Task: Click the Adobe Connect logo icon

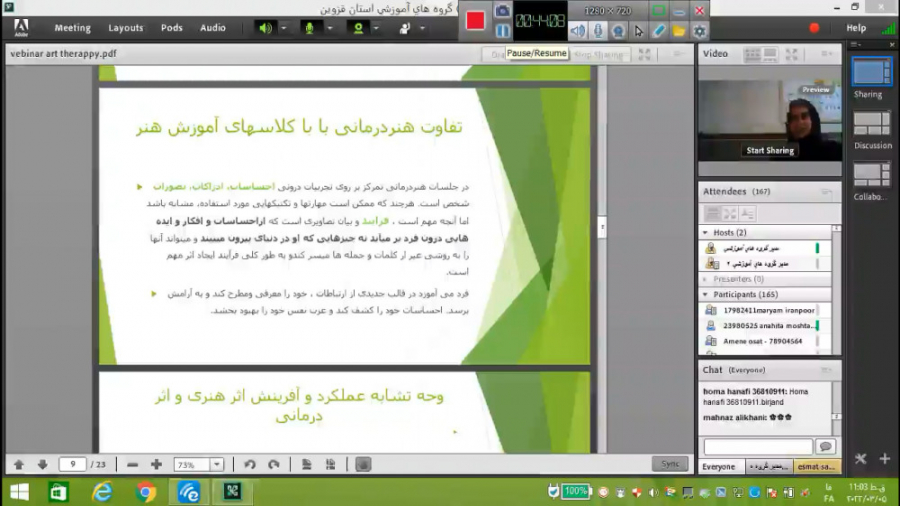Action: [x=21, y=27]
